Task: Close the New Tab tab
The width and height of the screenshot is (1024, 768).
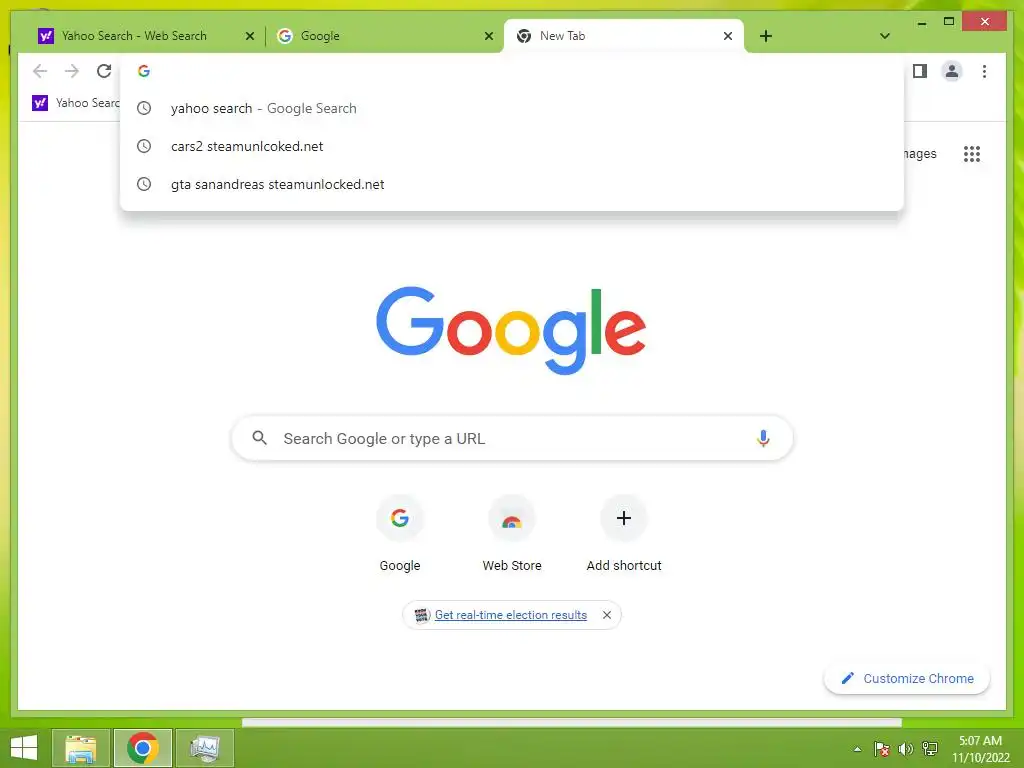Action: tap(728, 36)
